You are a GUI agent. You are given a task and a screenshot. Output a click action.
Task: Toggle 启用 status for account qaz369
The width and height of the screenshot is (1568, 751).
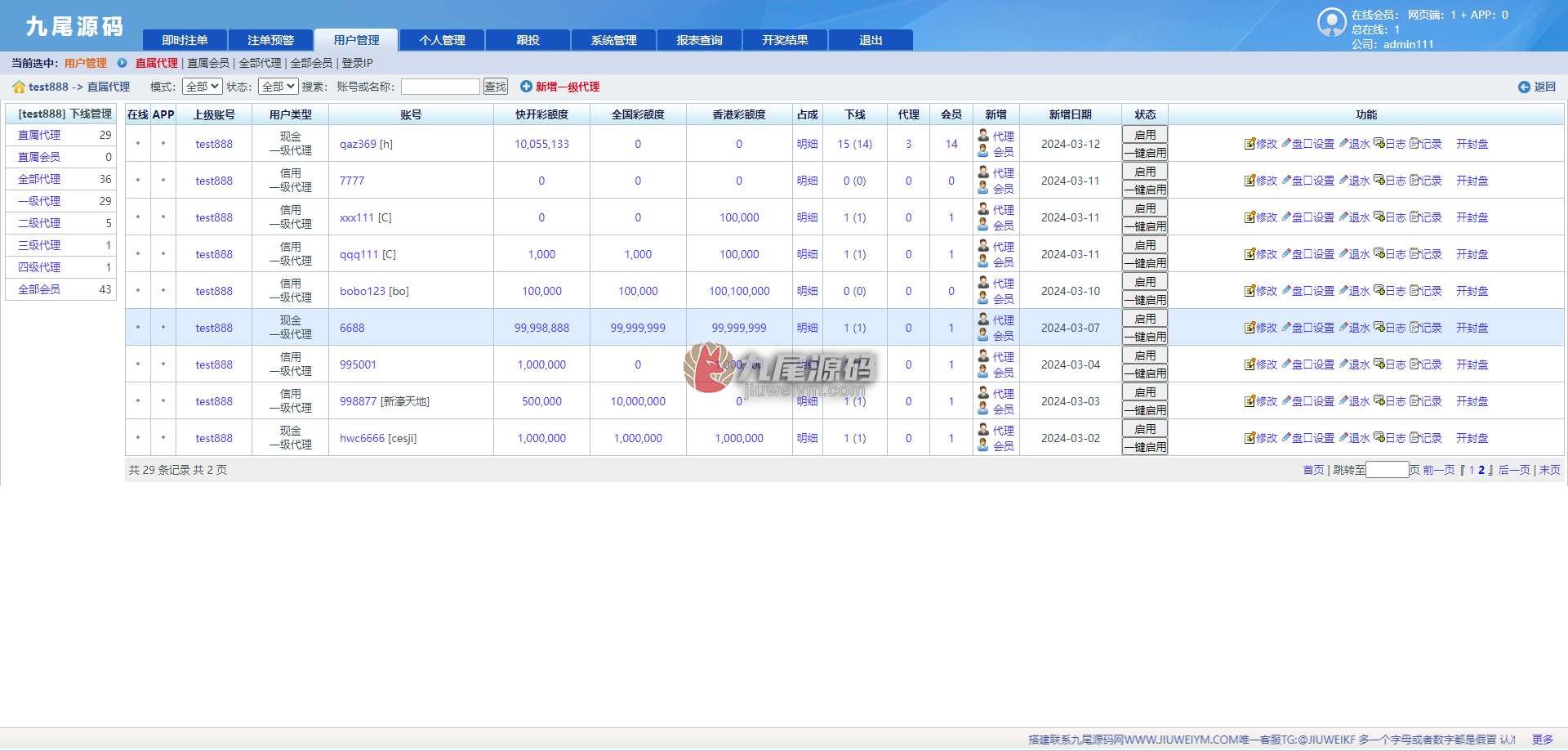(x=1145, y=135)
